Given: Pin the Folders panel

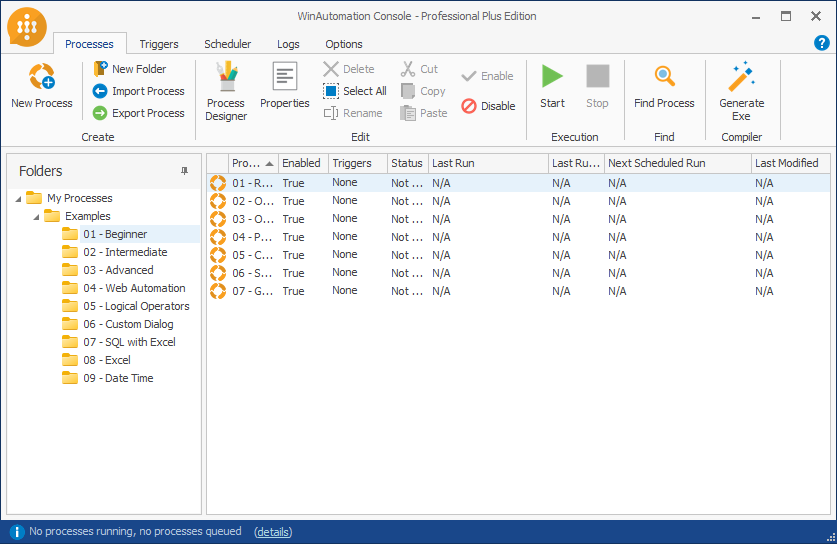Looking at the screenshot, I should (x=185, y=171).
